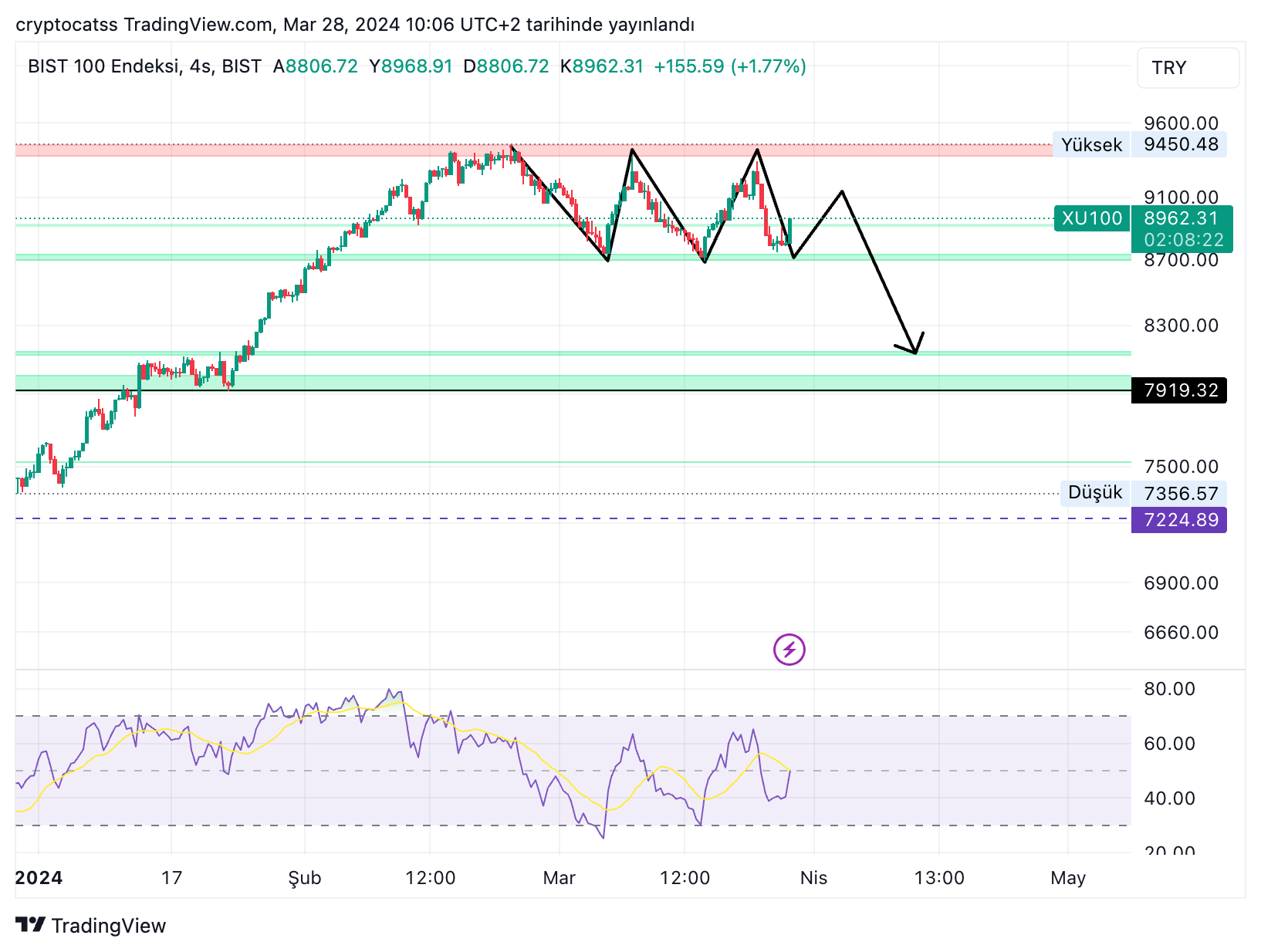Viewport: 1261px width, 952px height.
Task: Click the K8962.31 close value in legend
Action: pyautogui.click(x=602, y=66)
